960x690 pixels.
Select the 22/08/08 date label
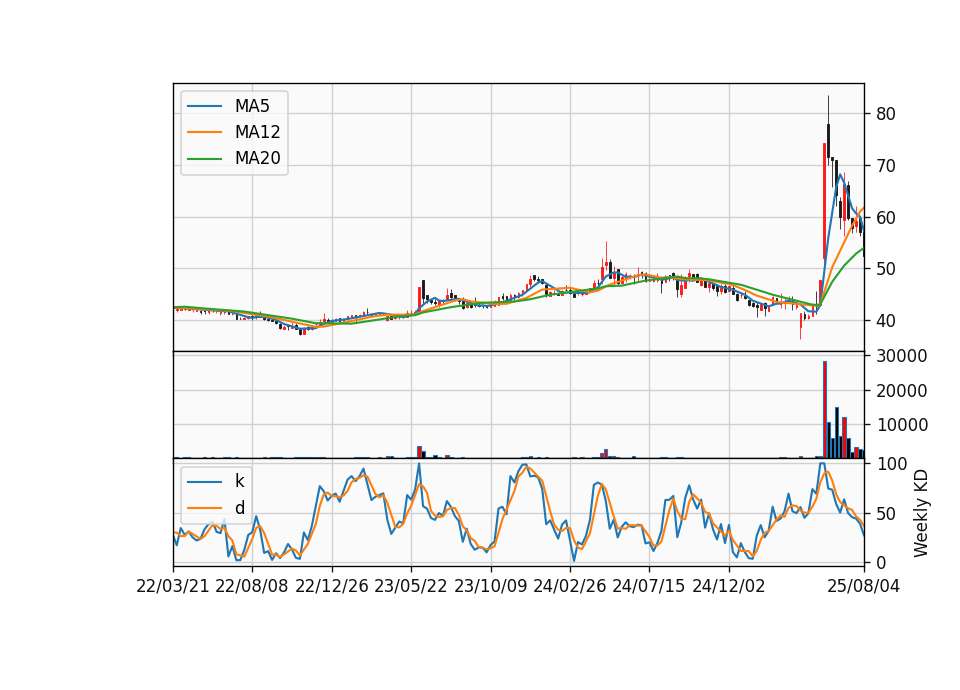[x=252, y=586]
